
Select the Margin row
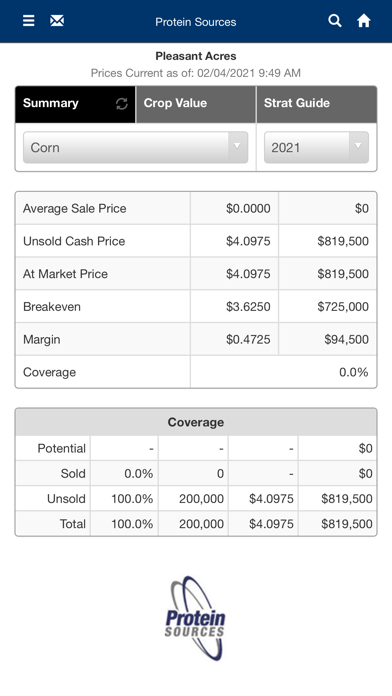click(196, 340)
